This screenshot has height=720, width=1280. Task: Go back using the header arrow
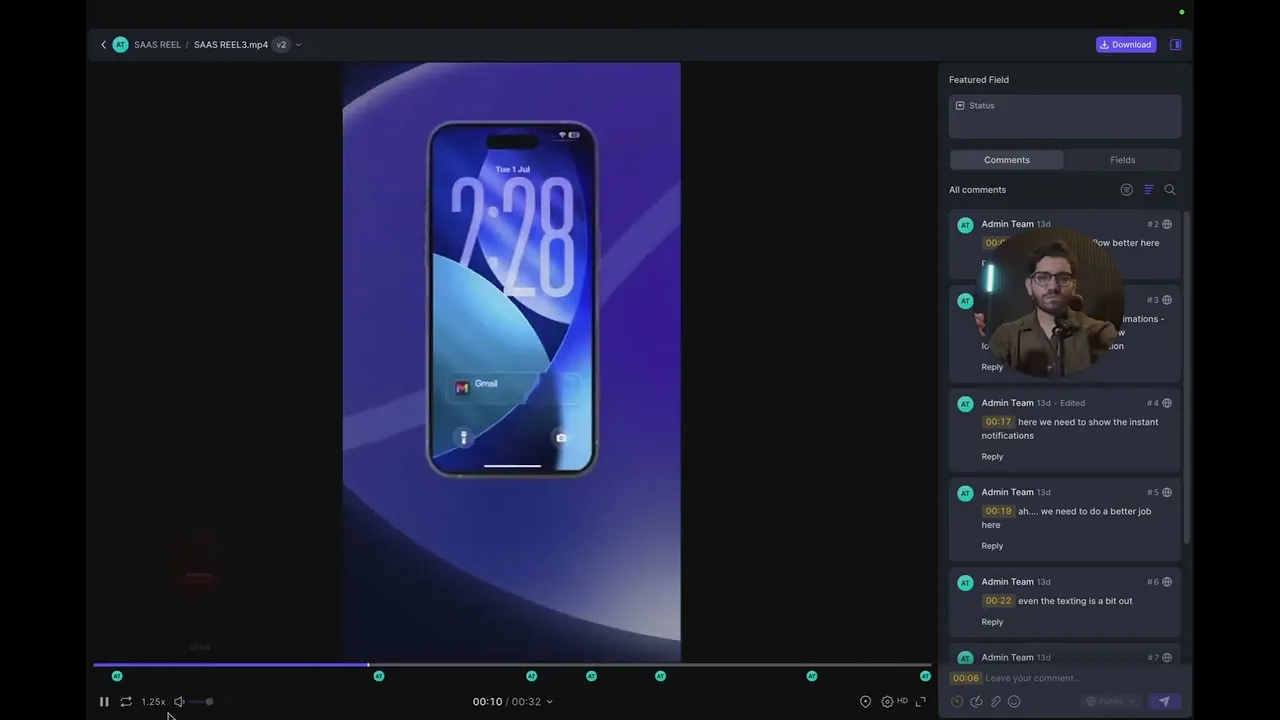tap(103, 44)
